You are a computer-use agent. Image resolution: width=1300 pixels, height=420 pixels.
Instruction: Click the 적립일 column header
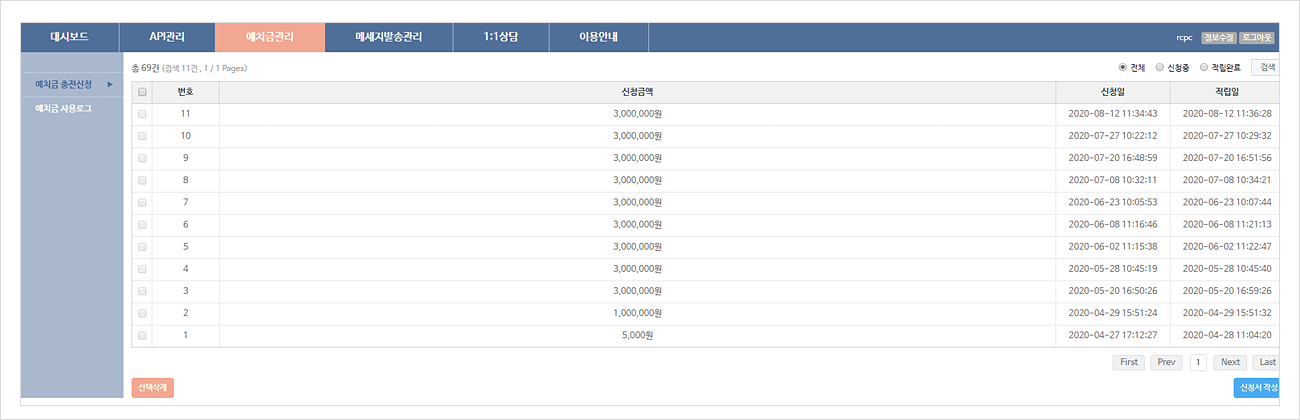(x=1226, y=92)
